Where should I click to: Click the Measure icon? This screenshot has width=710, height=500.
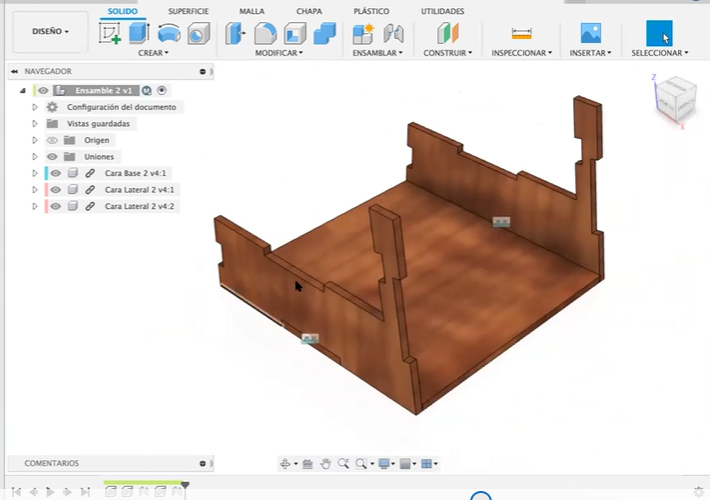522,33
